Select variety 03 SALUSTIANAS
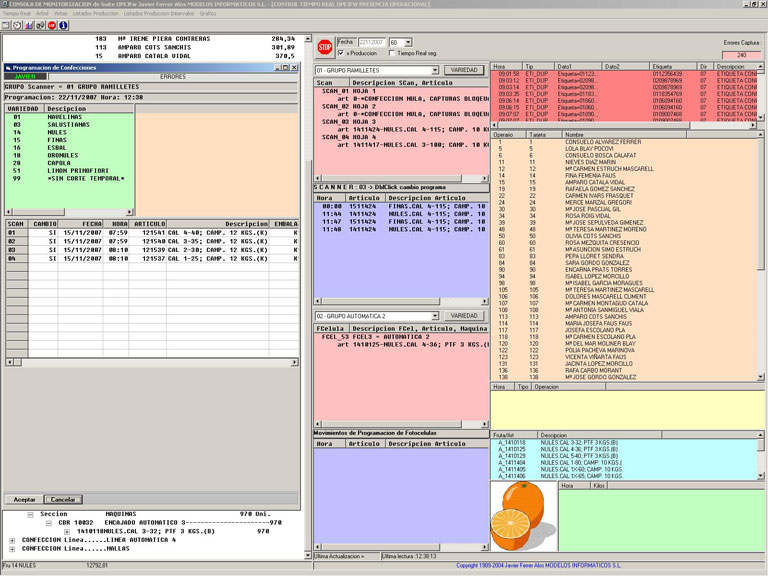Screen dimensions: 768x576 (69, 125)
